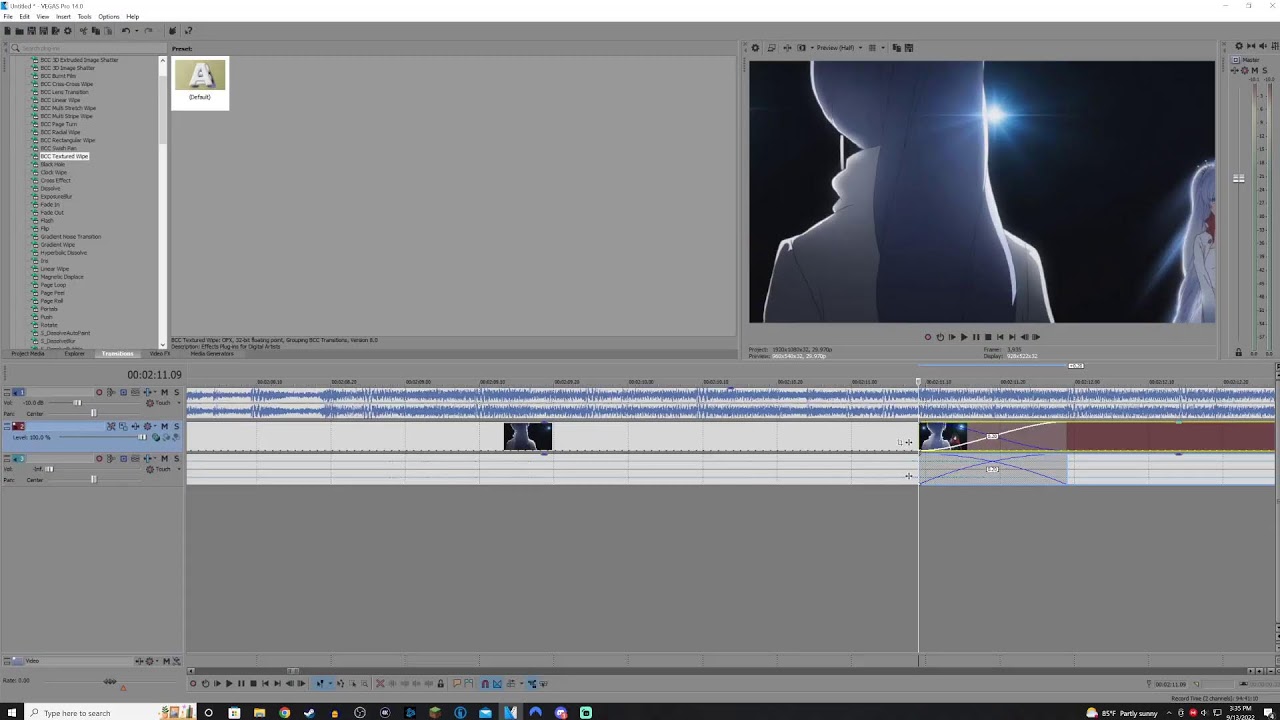The image size is (1280, 720).
Task: Open the Options menu
Action: [109, 16]
